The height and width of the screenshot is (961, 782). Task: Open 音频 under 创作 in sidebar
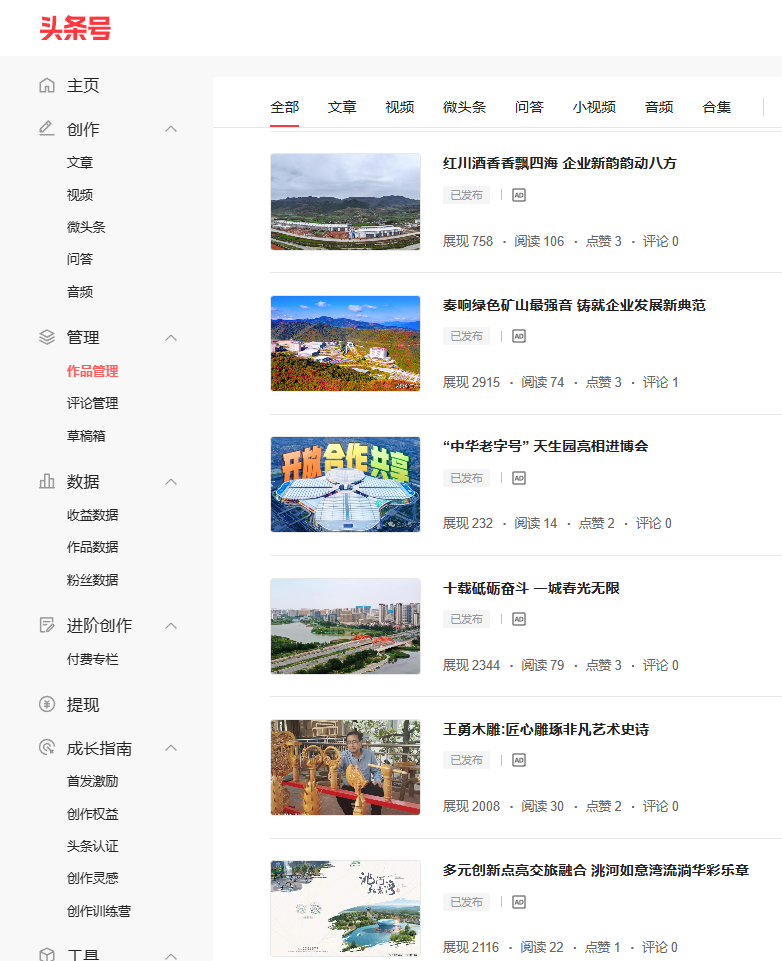[x=80, y=292]
